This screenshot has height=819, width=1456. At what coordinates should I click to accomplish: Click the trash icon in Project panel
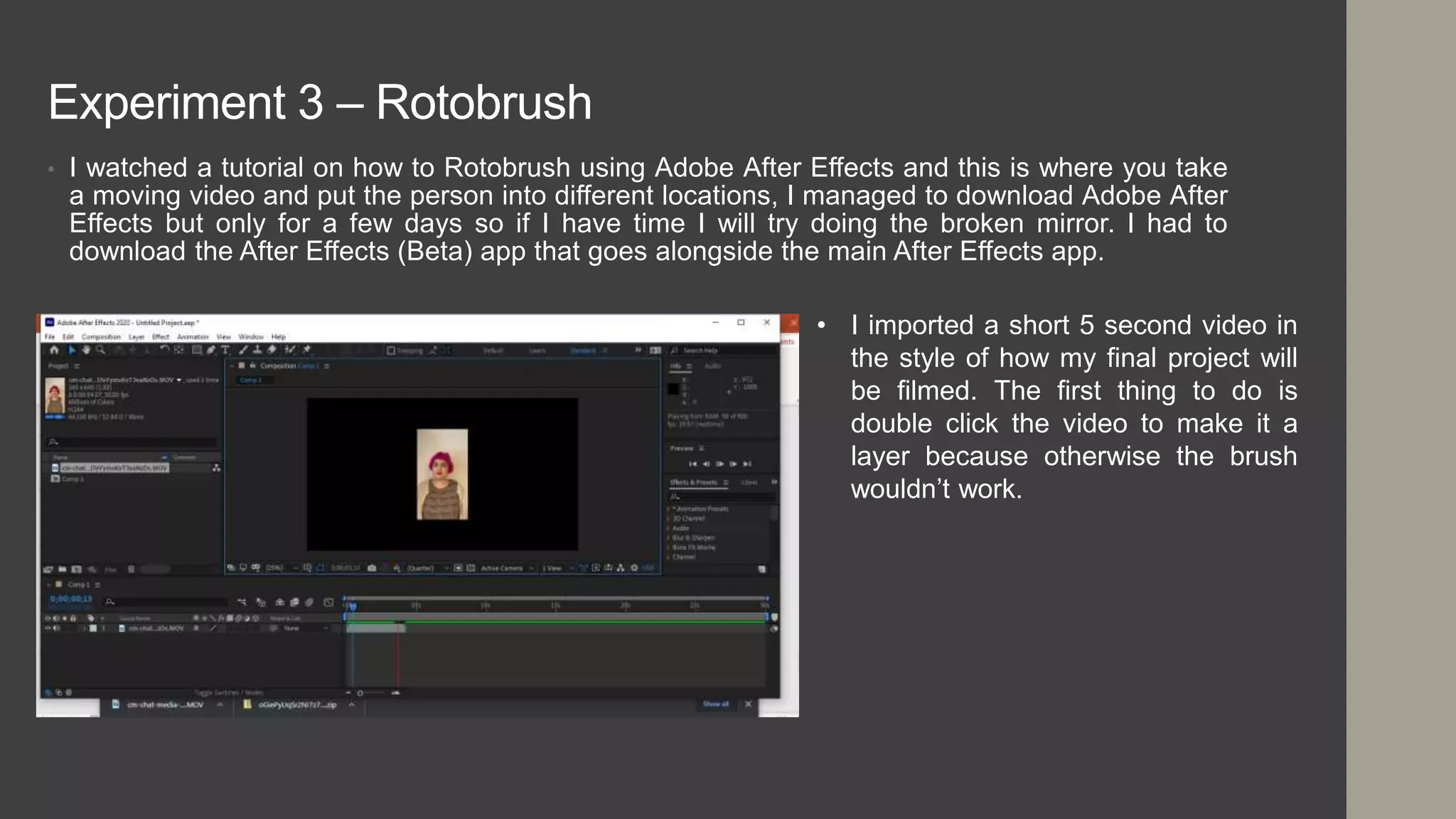point(131,569)
